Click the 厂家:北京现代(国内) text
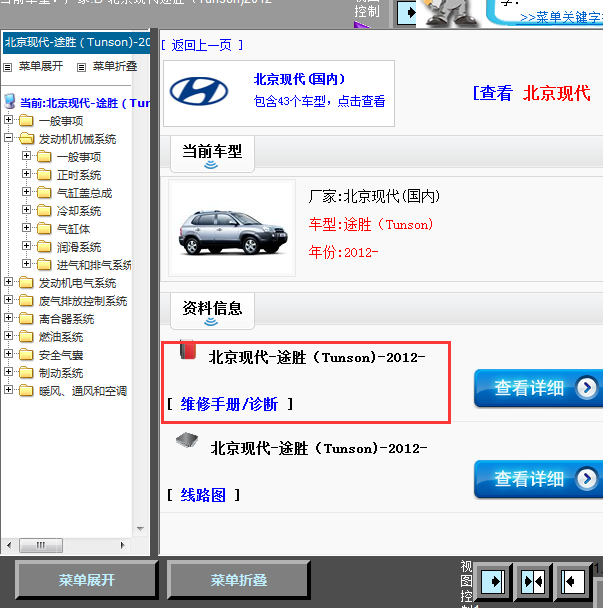 click(374, 196)
